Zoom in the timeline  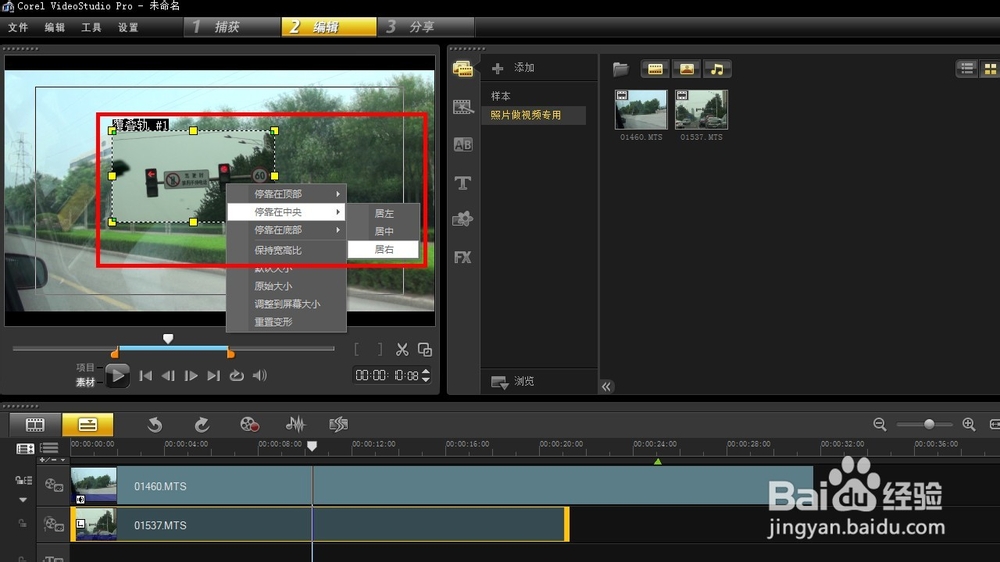tap(969, 424)
